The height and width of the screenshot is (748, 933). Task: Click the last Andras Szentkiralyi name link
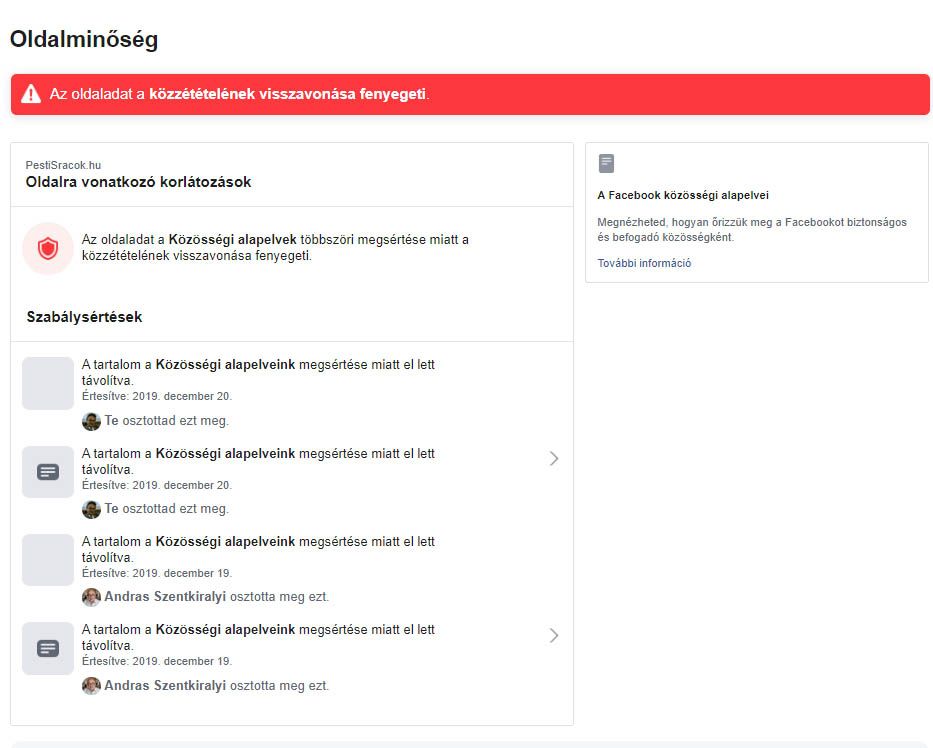tap(165, 685)
